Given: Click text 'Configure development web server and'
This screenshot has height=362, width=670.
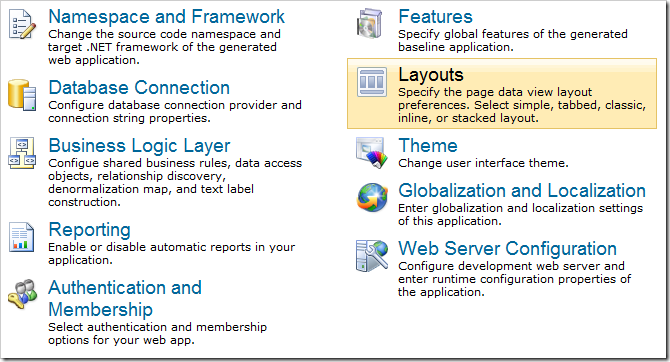Looking at the screenshot, I should pyautogui.click(x=511, y=266).
